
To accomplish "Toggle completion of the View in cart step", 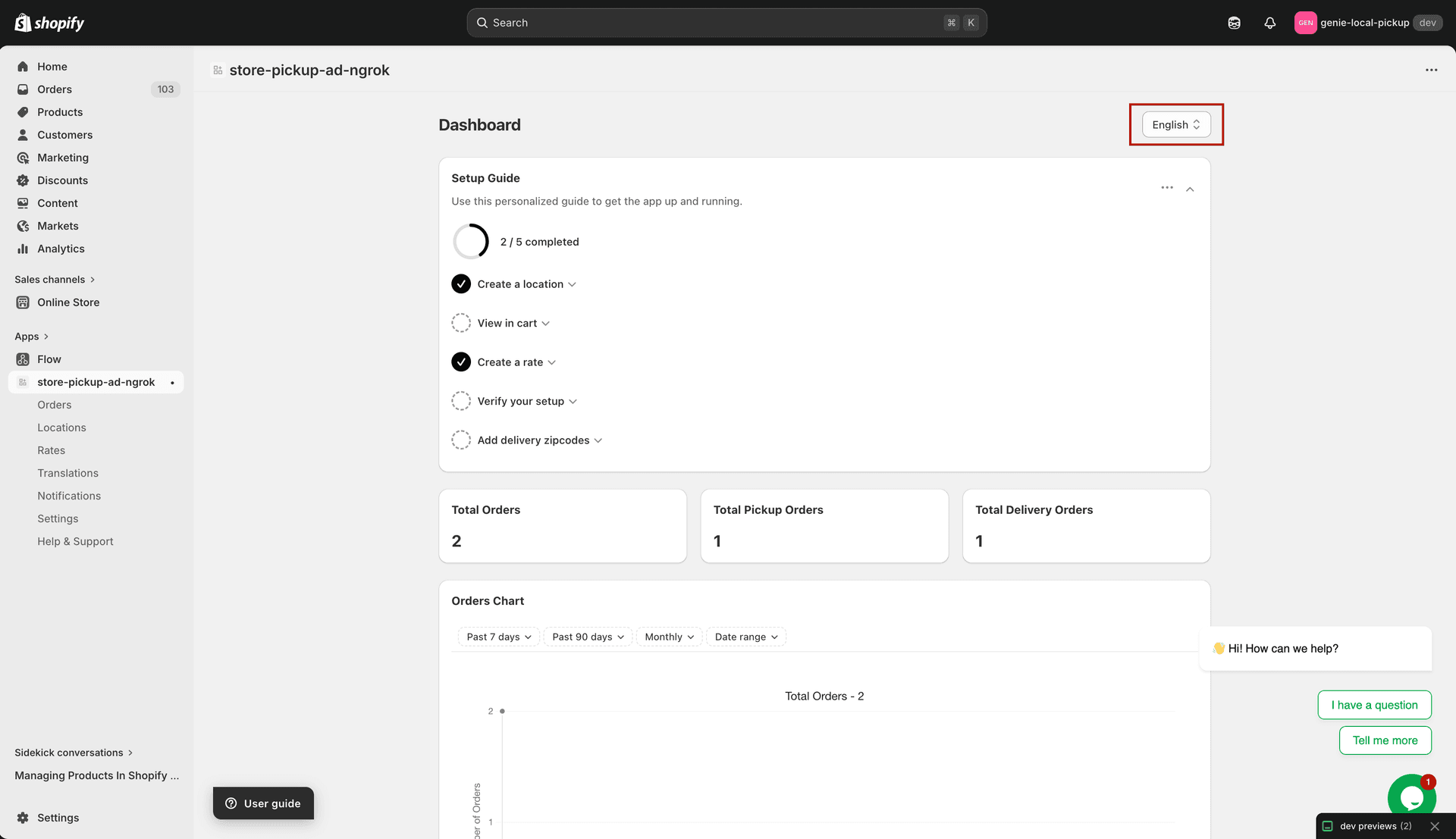I will pyautogui.click(x=461, y=322).
